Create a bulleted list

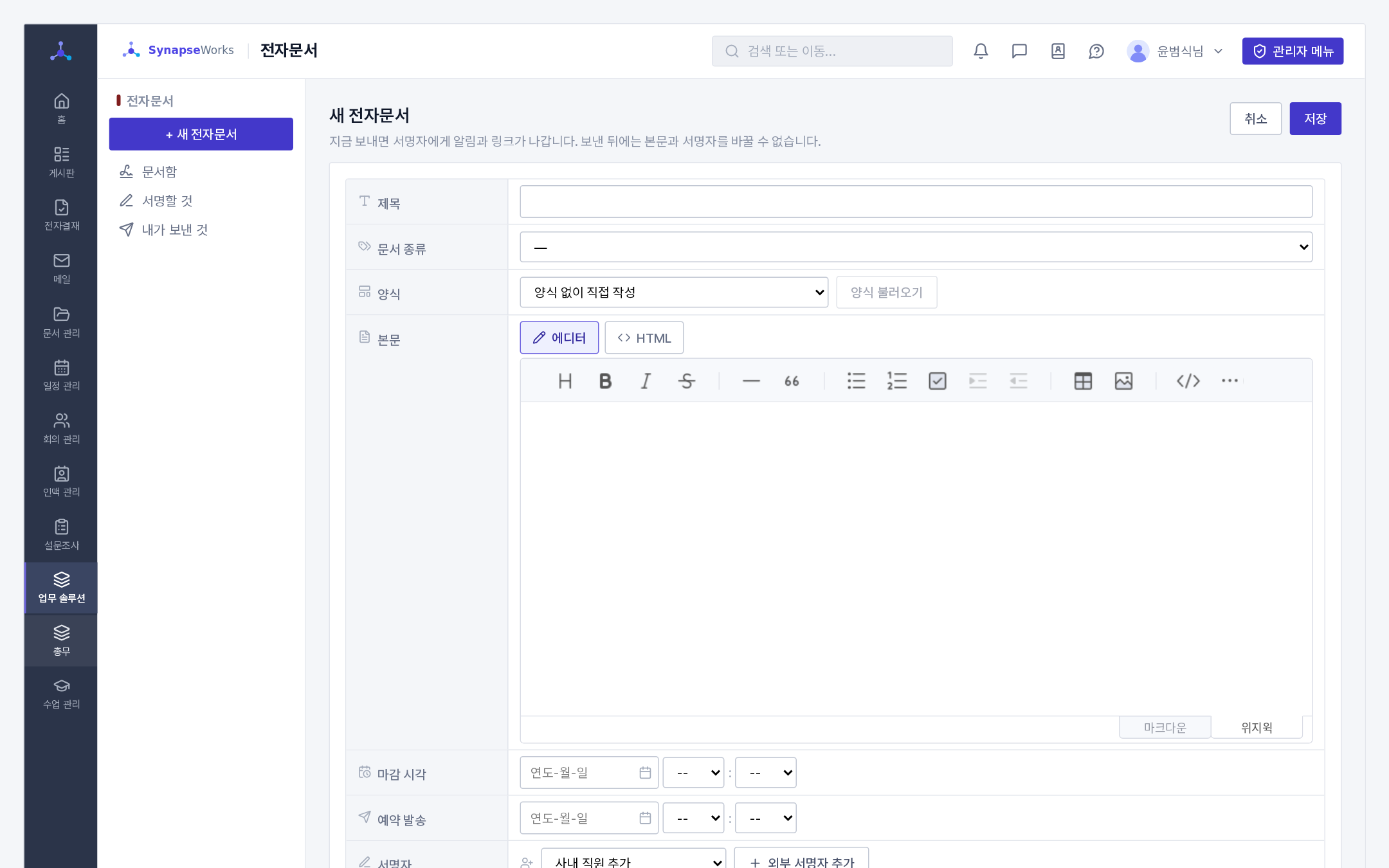click(x=856, y=381)
